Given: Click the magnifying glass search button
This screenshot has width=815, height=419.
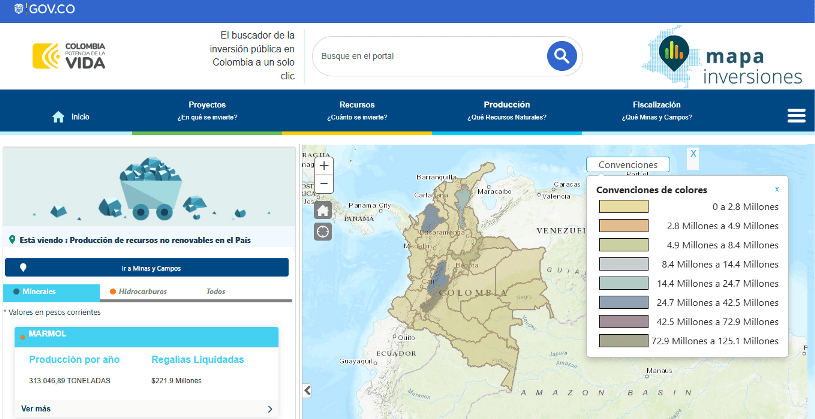Looking at the screenshot, I should pyautogui.click(x=561, y=56).
